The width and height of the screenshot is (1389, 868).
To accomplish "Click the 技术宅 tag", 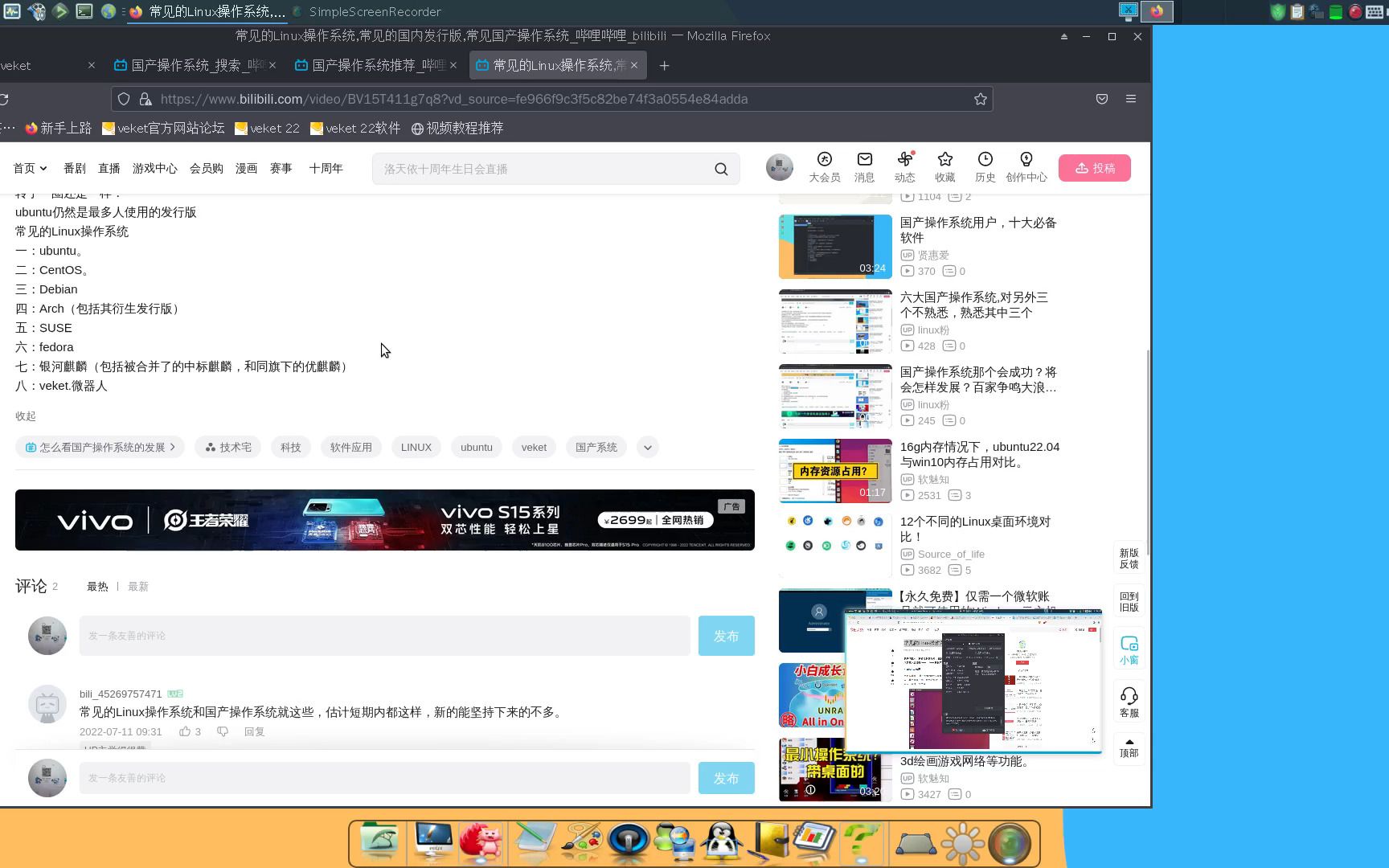I will pyautogui.click(x=228, y=448).
